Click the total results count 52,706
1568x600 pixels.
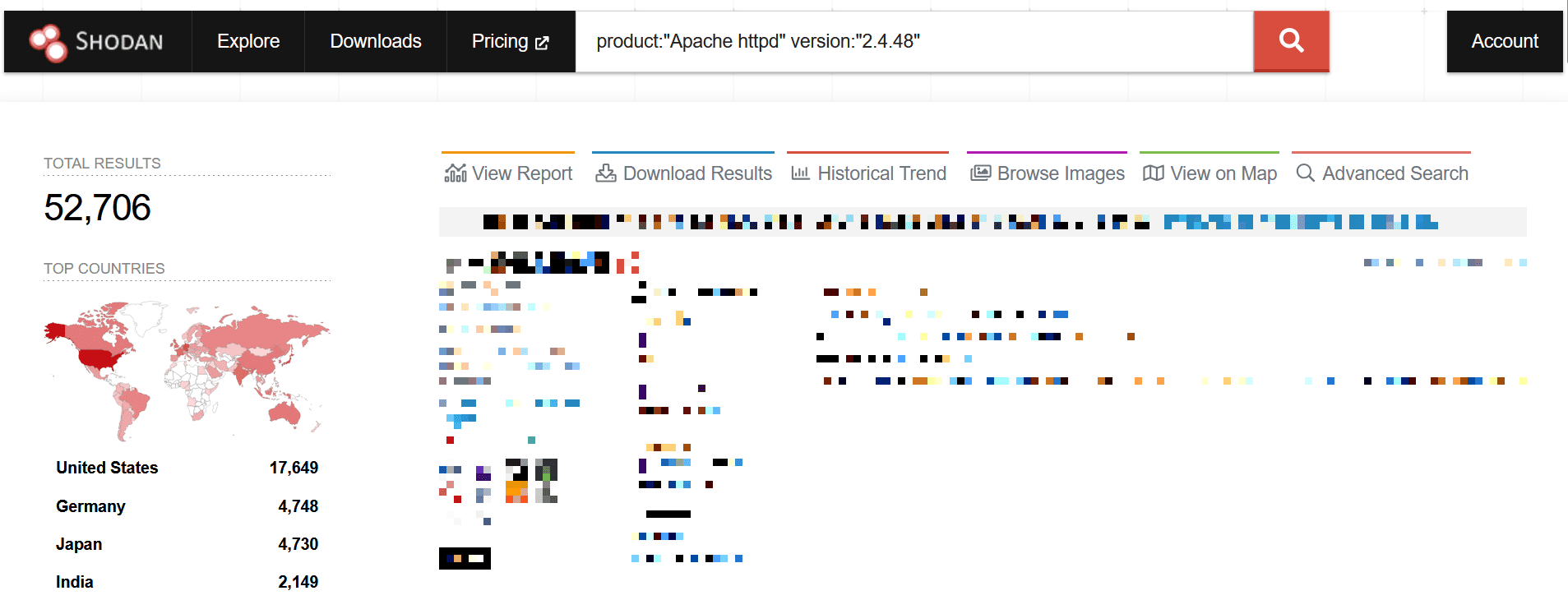click(x=97, y=208)
